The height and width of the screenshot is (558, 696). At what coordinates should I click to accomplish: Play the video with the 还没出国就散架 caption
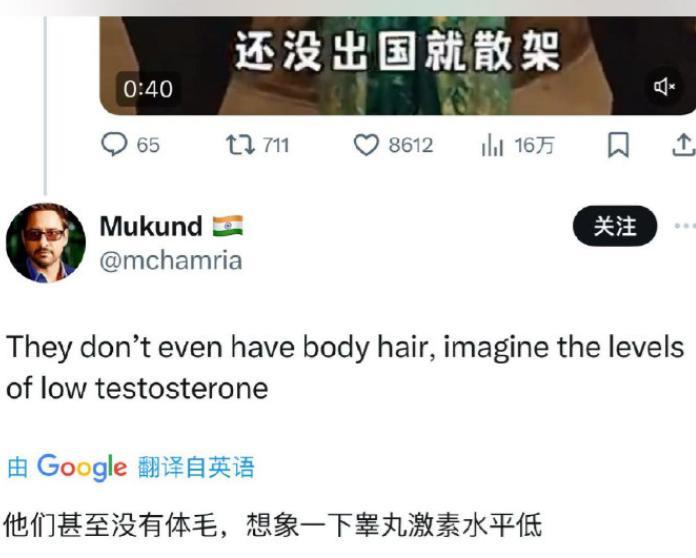pos(397,66)
